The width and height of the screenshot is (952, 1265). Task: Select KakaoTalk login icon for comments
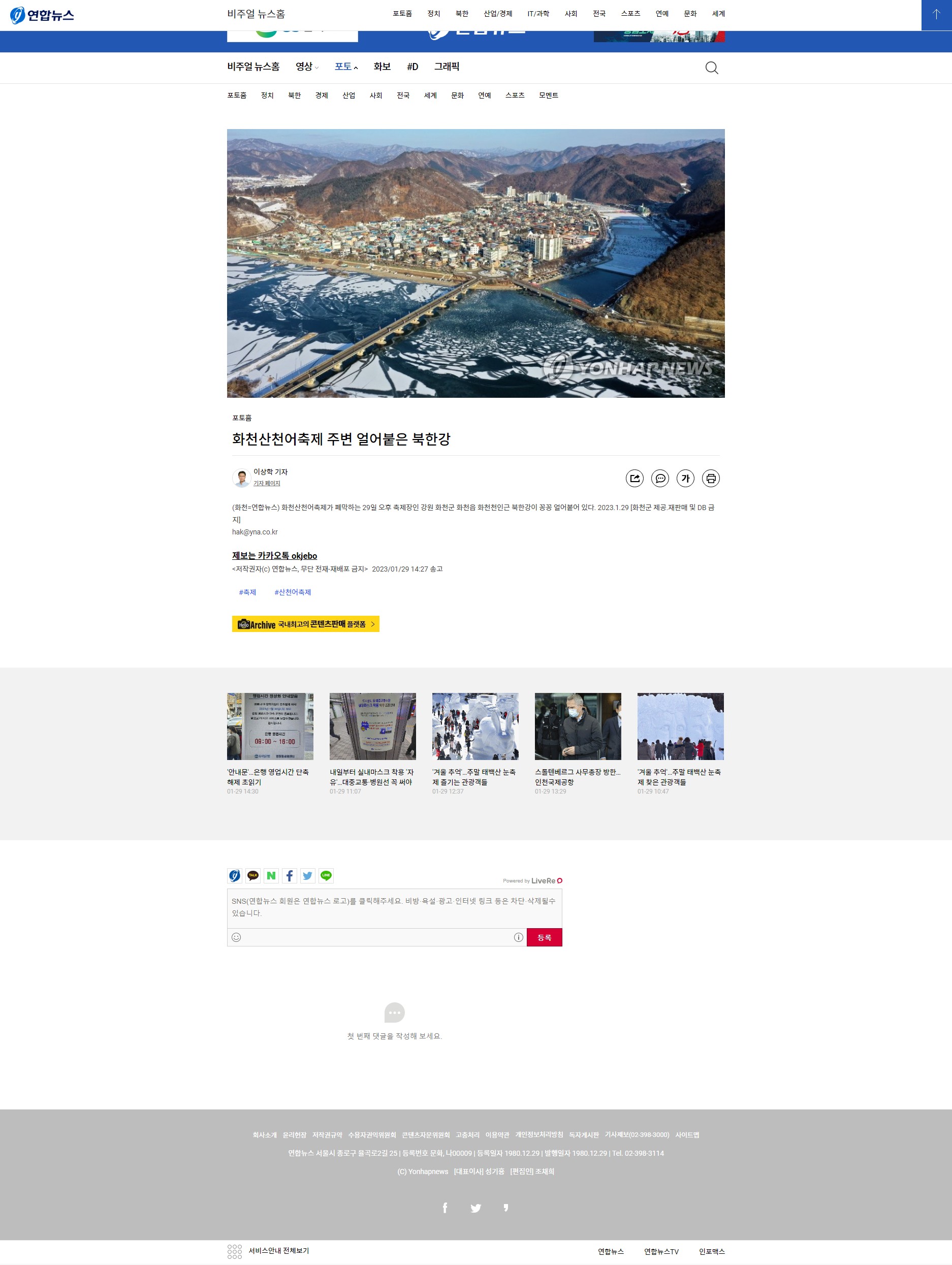pyautogui.click(x=252, y=875)
